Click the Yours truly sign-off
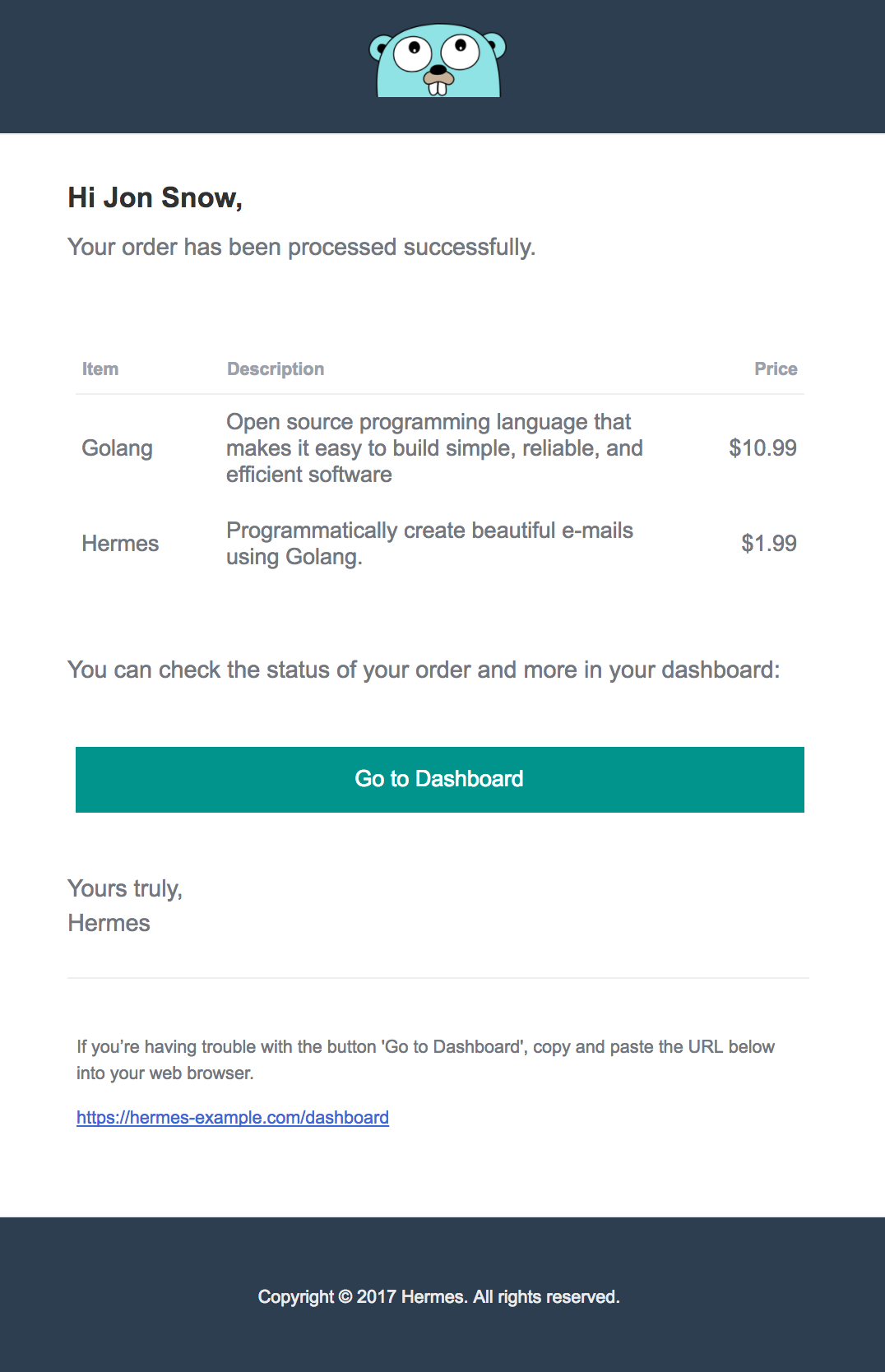This screenshot has width=885, height=1372. tap(125, 889)
